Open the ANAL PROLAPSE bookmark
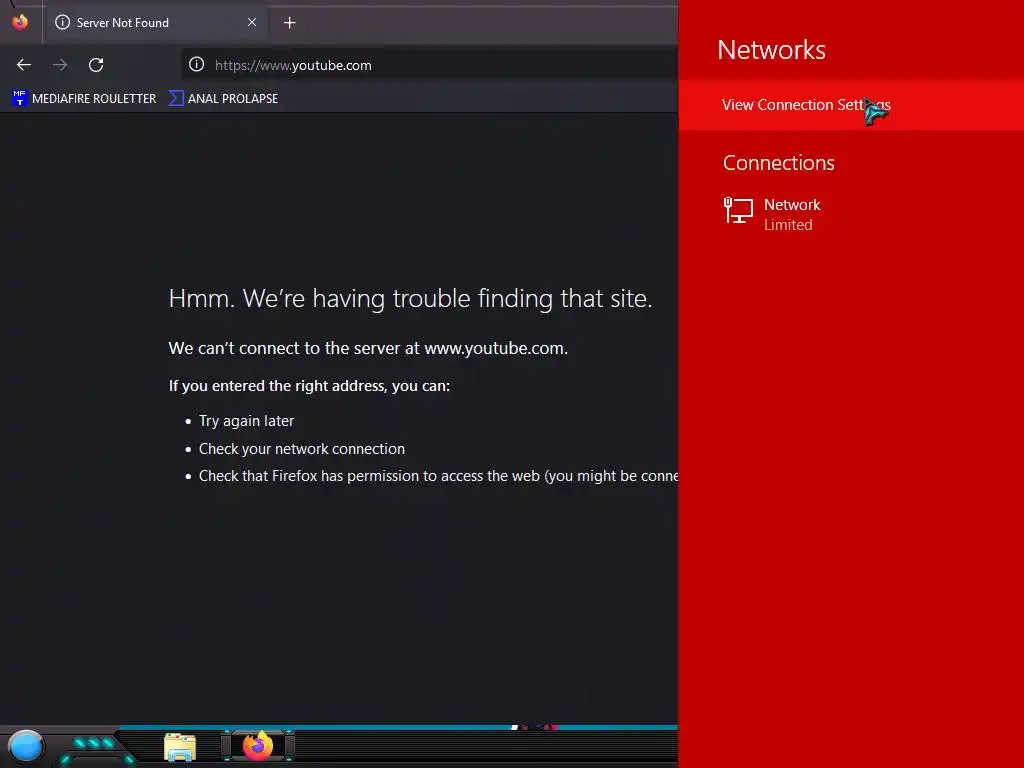The image size is (1024, 768). point(224,99)
